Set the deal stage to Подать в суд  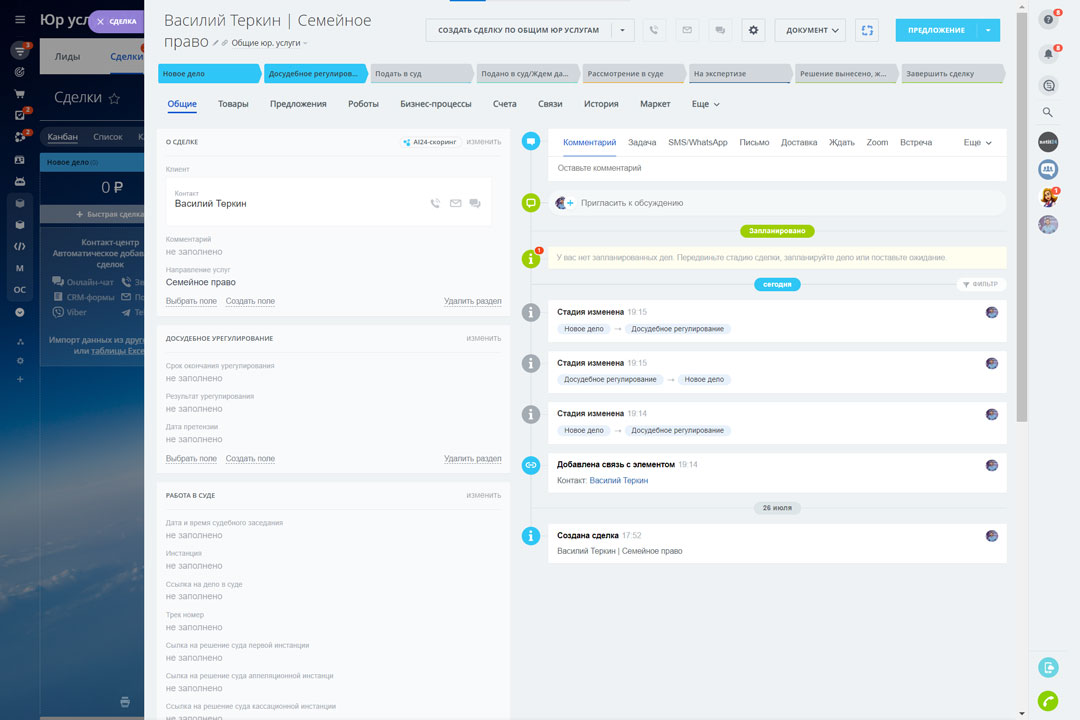[419, 74]
